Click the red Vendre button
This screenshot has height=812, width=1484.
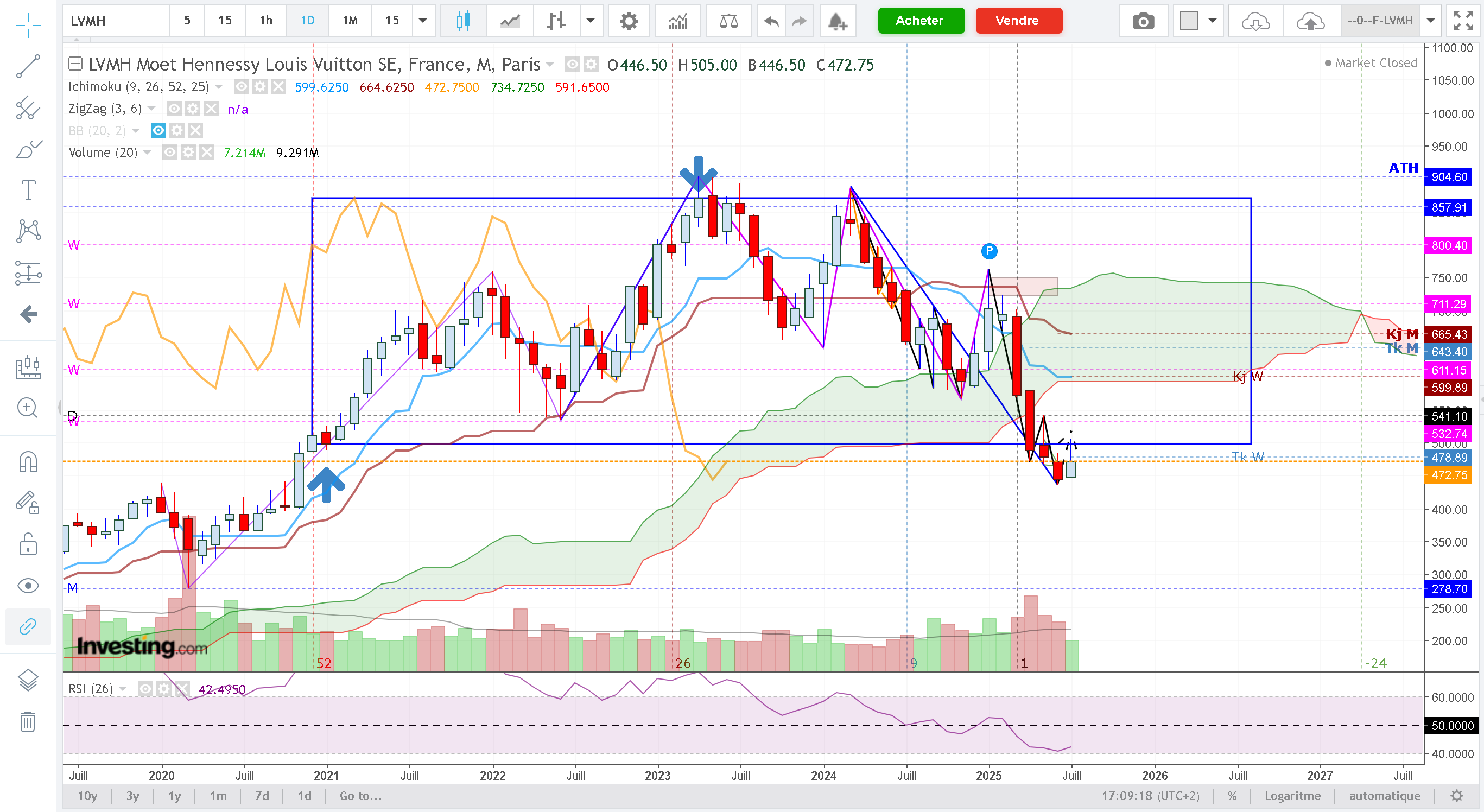click(x=1018, y=21)
